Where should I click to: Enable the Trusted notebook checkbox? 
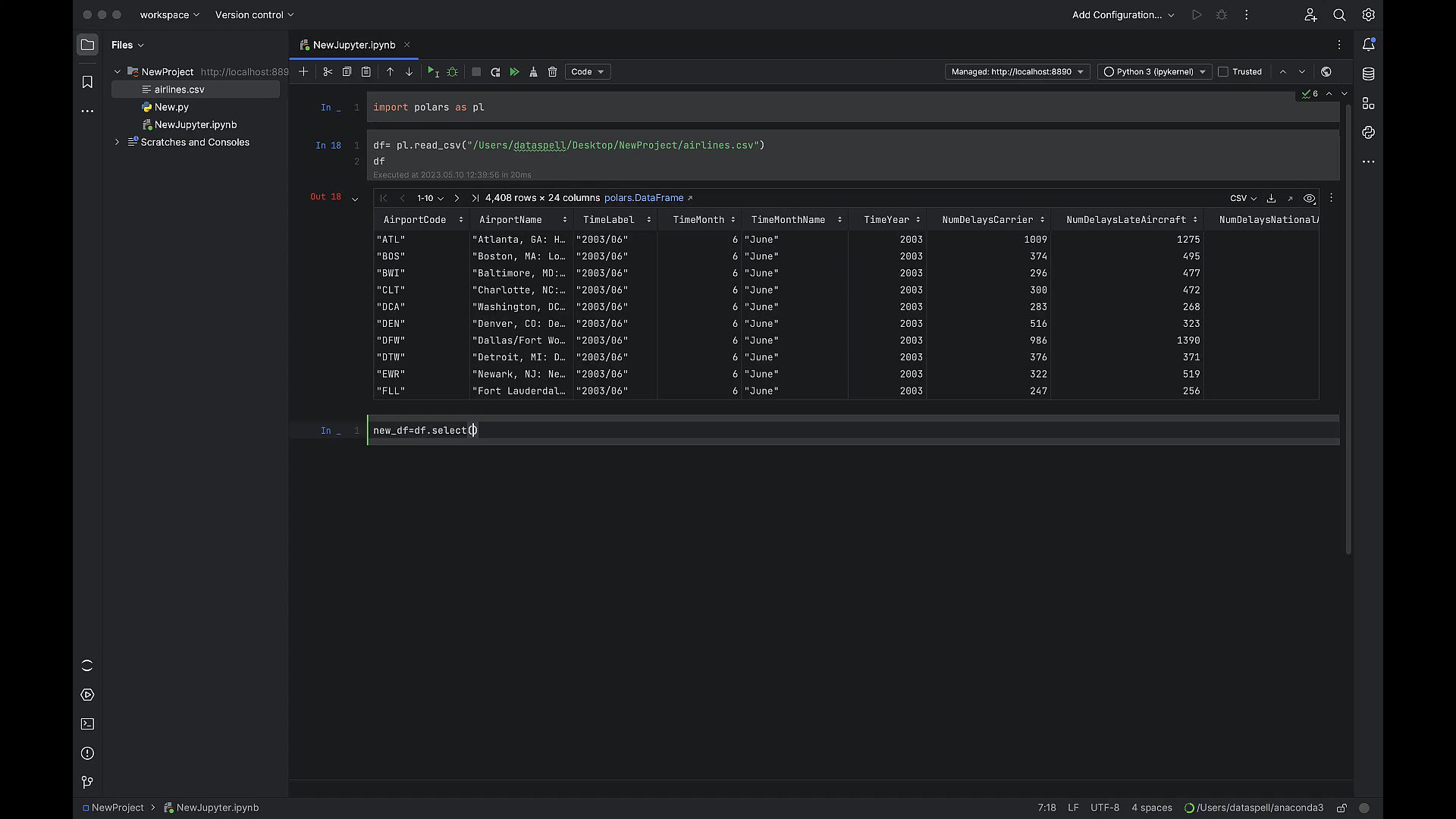(1223, 71)
